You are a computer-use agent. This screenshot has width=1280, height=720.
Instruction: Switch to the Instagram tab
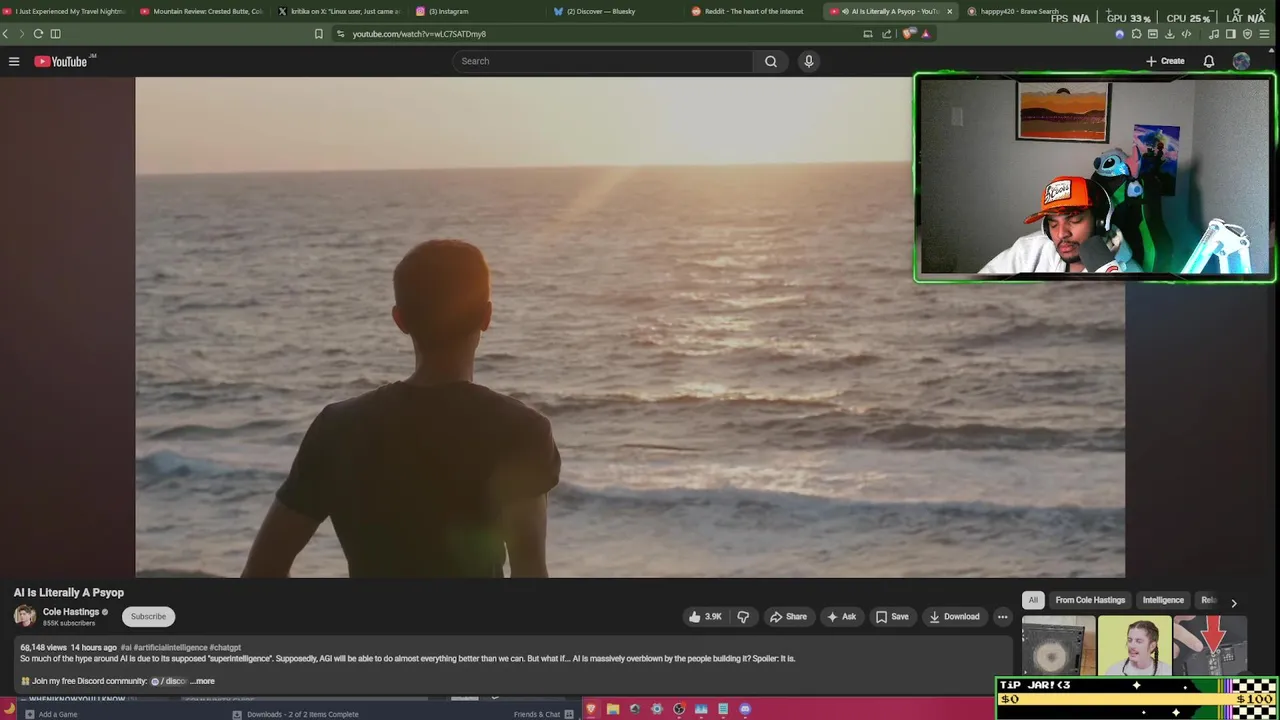pos(478,11)
